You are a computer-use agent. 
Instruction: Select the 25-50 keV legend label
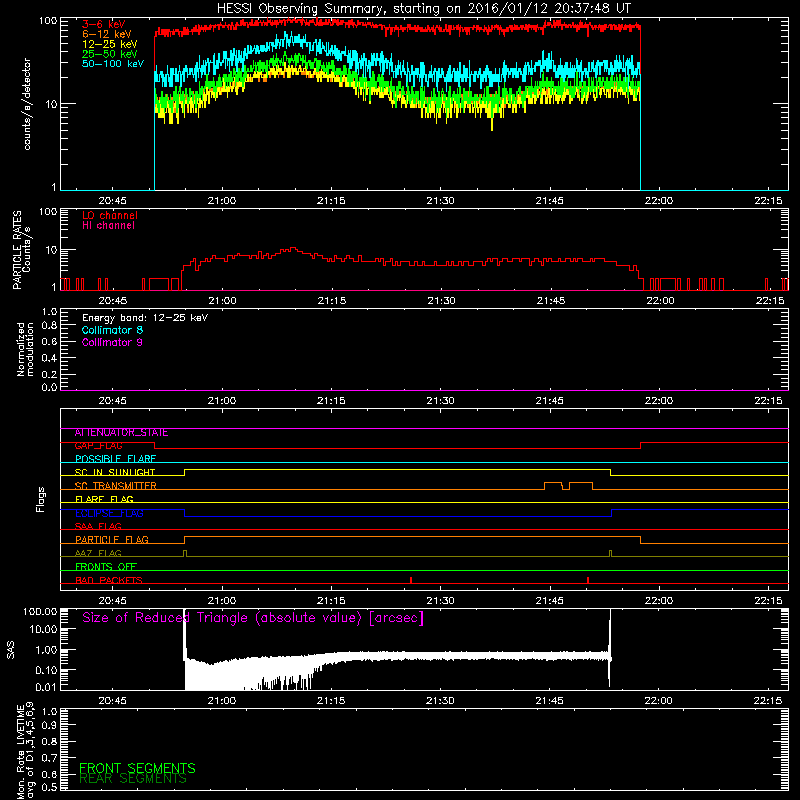click(x=109, y=54)
